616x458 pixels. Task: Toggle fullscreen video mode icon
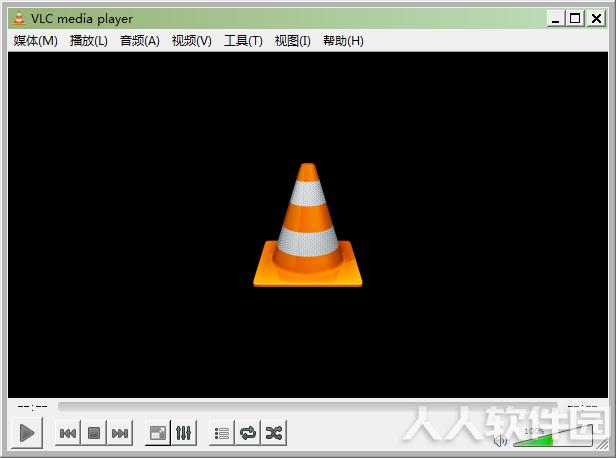(x=158, y=433)
